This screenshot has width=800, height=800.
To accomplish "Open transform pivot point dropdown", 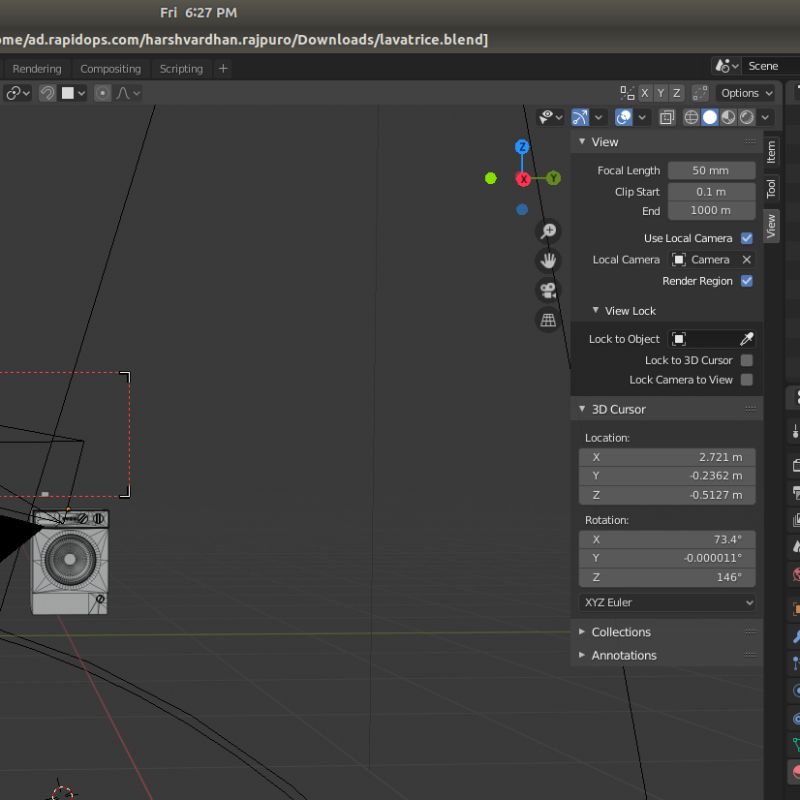I will [18, 93].
